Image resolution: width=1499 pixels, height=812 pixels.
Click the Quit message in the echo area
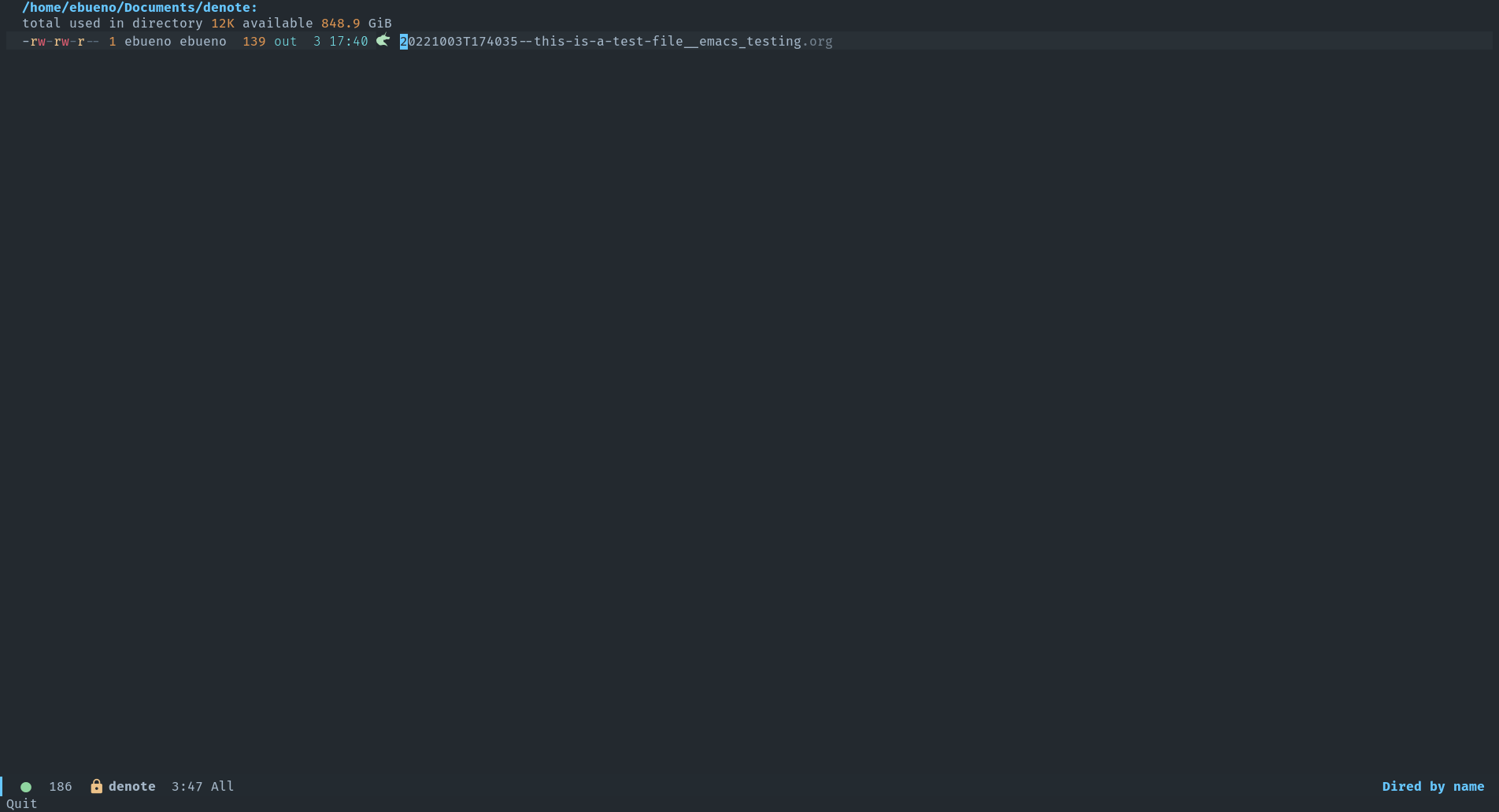click(x=22, y=803)
